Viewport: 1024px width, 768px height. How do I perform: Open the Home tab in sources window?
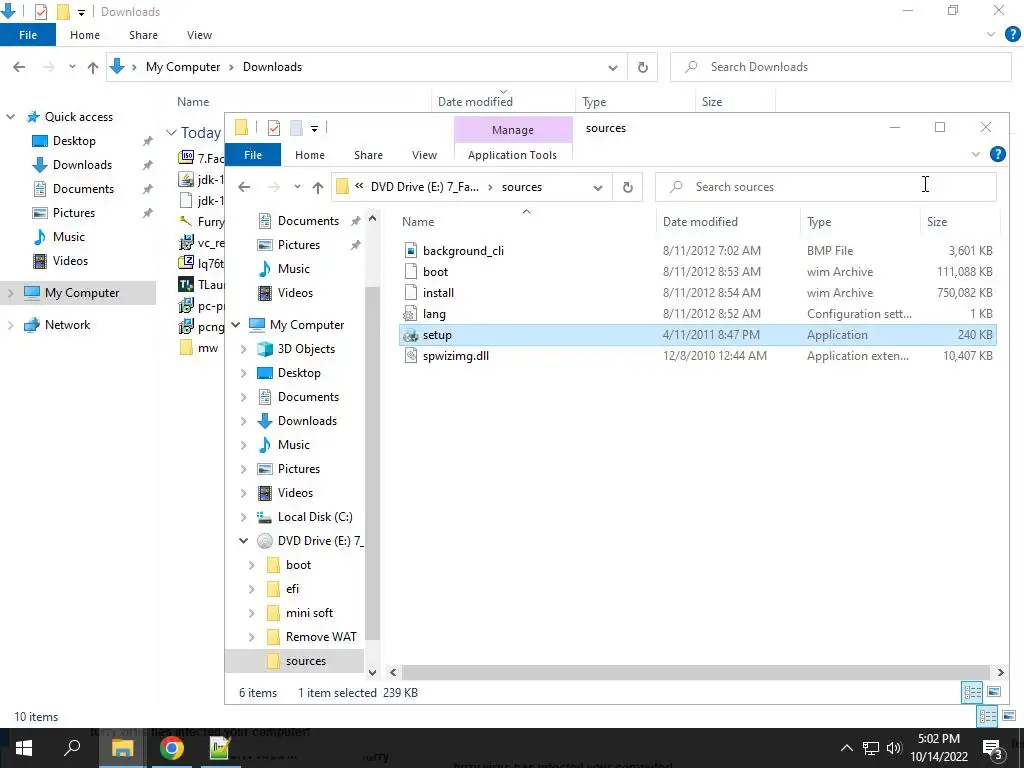click(x=310, y=155)
